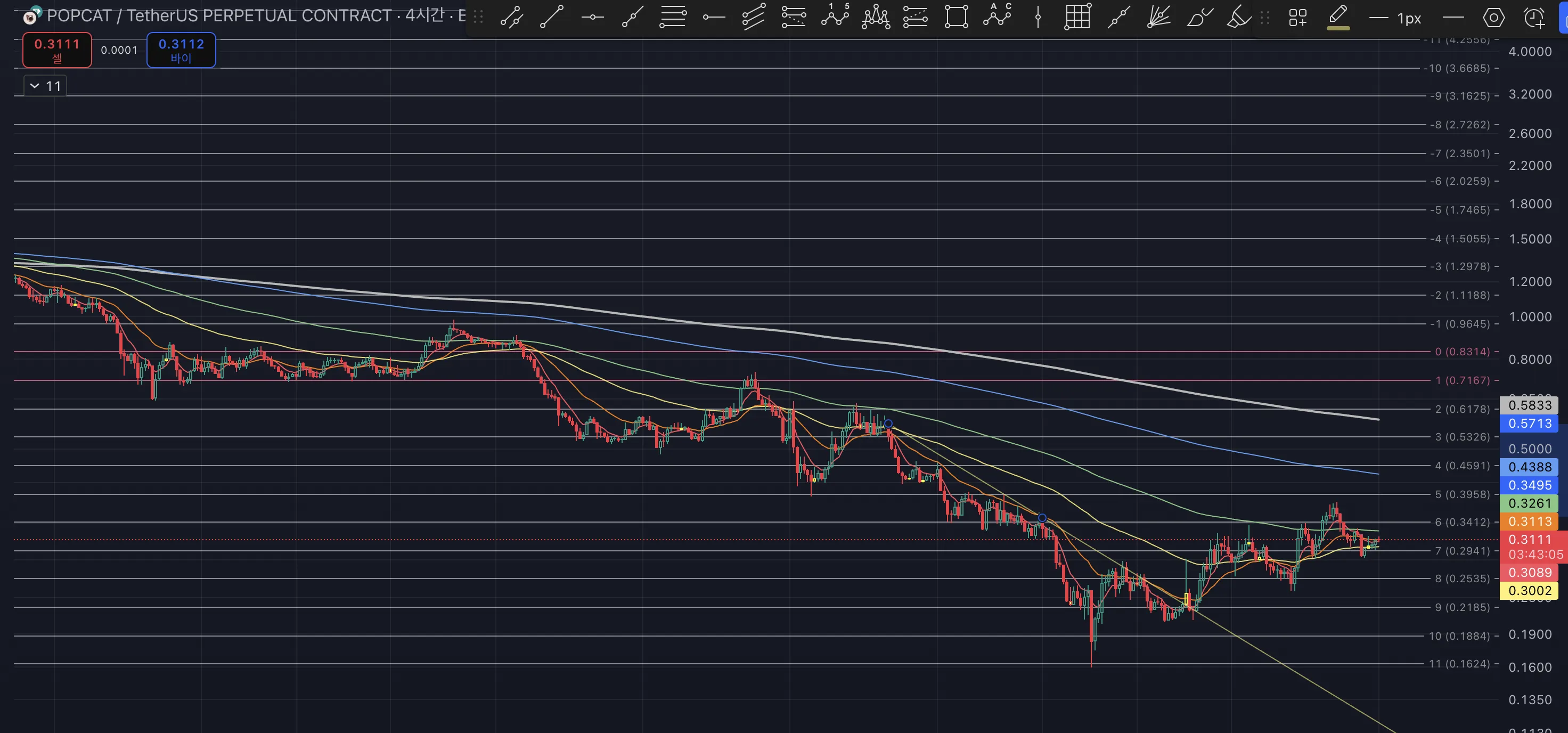Click the Fib level -10 (3.6685) label
This screenshot has width=1568, height=733.
pyautogui.click(x=1458, y=68)
